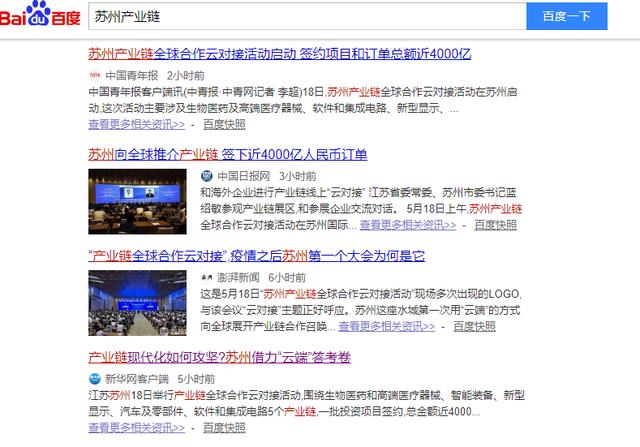Click the conference thumbnail of 中国日报网 result
Viewport: 640px width, 447px height.
pyautogui.click(x=138, y=202)
